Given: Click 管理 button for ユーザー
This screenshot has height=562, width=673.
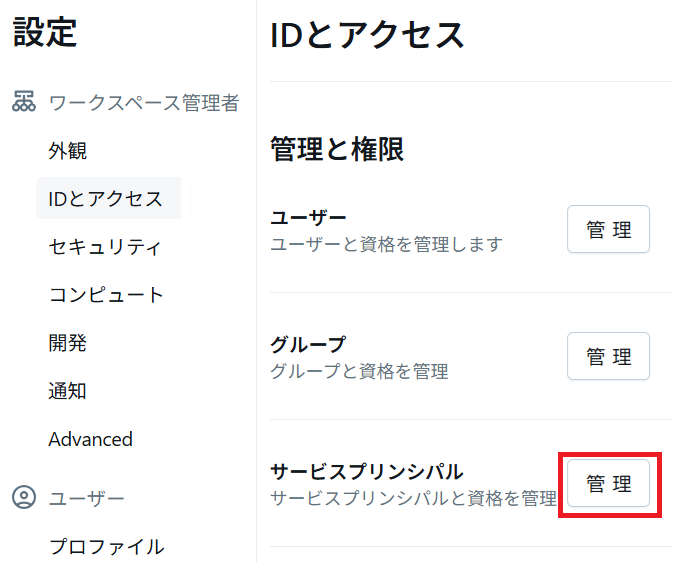Looking at the screenshot, I should (608, 229).
